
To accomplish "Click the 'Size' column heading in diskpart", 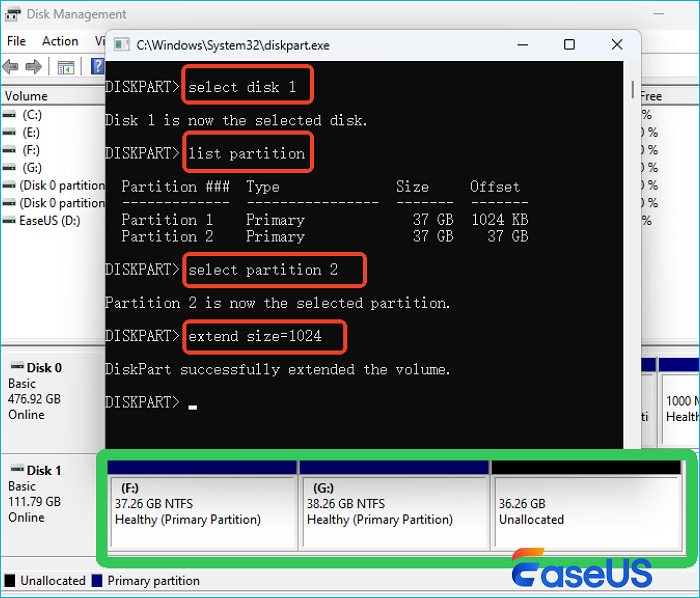I will 412,187.
